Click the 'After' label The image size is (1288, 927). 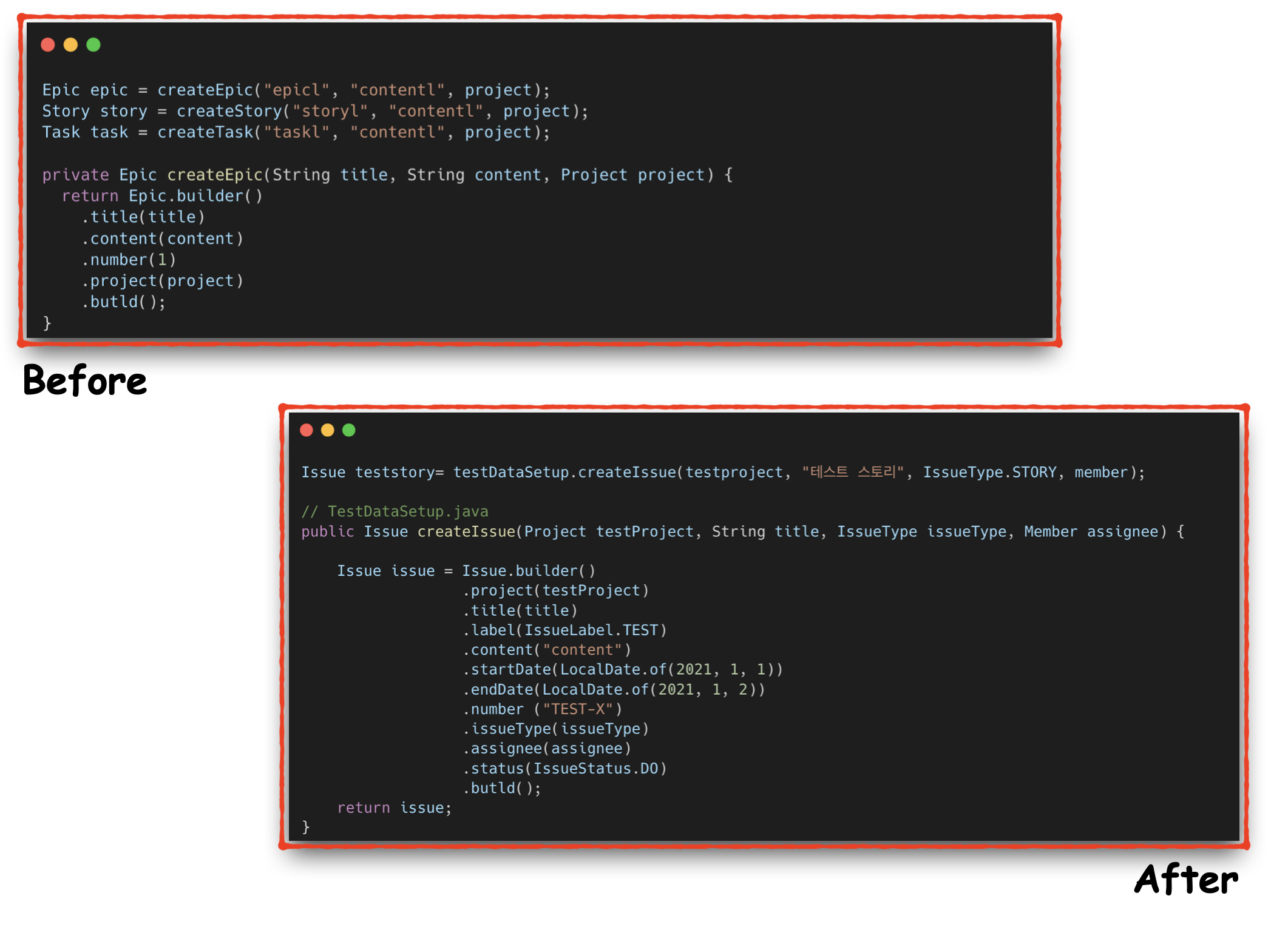pos(1186,880)
